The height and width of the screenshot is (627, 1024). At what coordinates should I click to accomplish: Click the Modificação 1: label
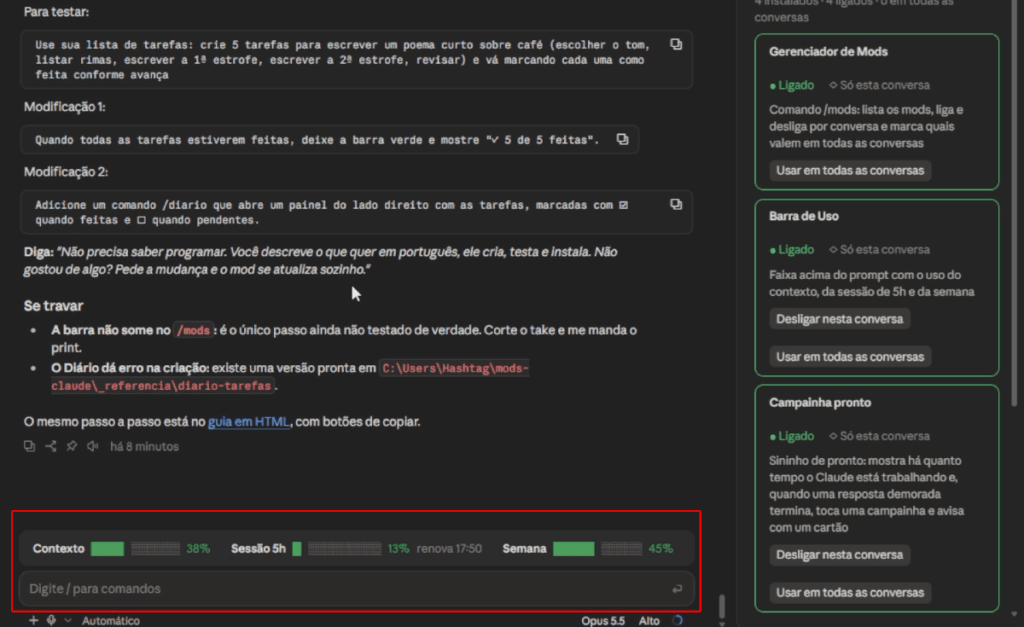[65, 106]
